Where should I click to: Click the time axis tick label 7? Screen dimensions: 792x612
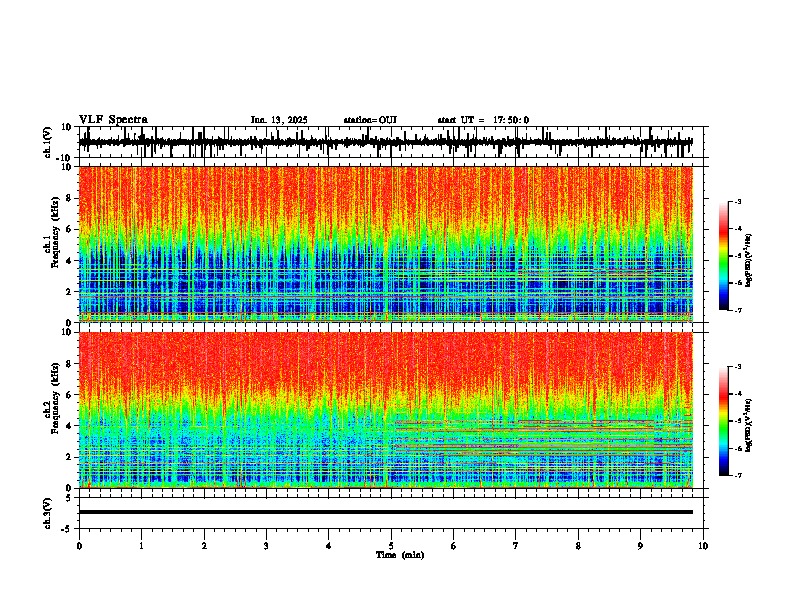coord(516,546)
